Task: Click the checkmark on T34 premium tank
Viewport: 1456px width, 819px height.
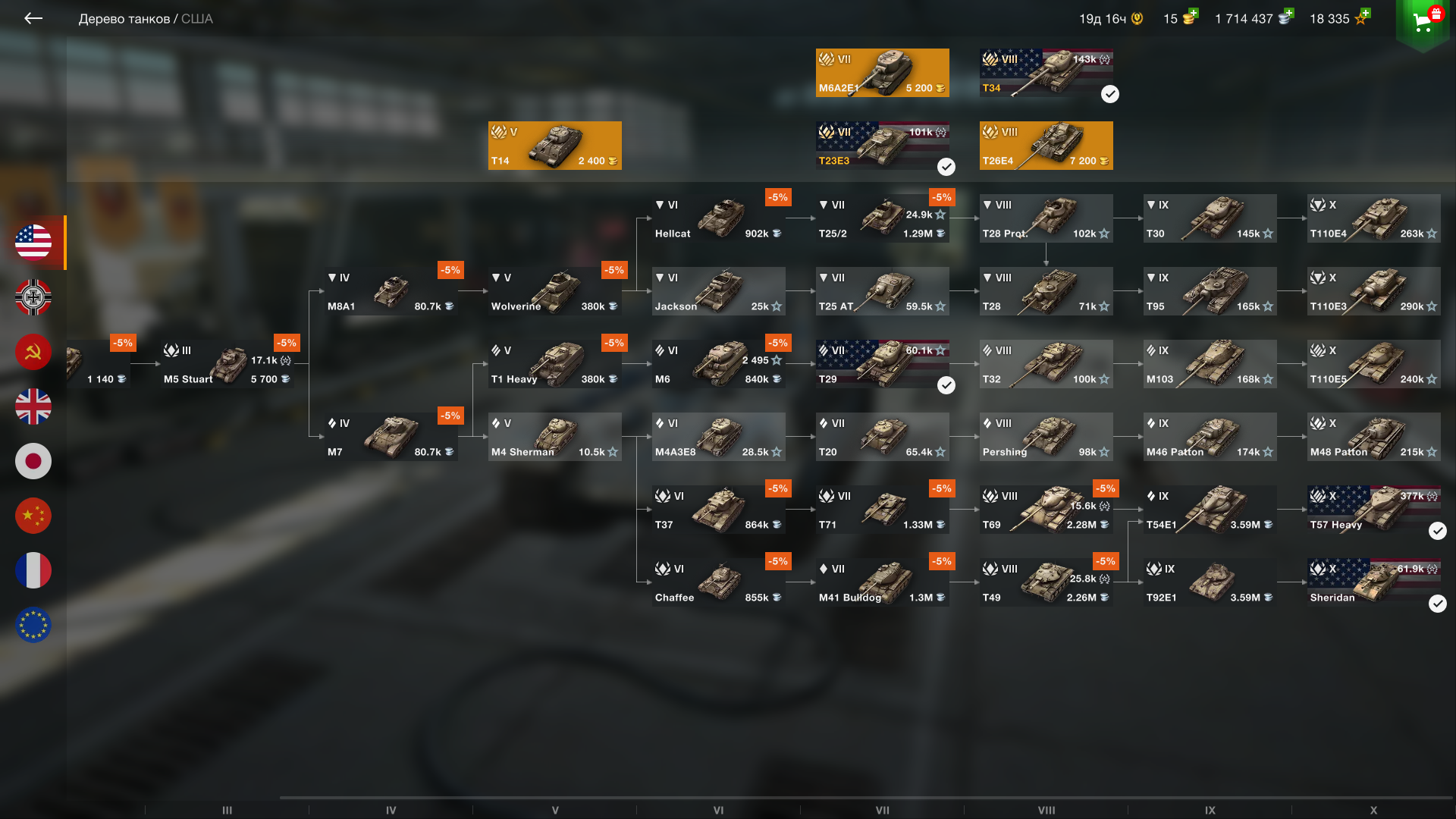Action: point(1110,94)
